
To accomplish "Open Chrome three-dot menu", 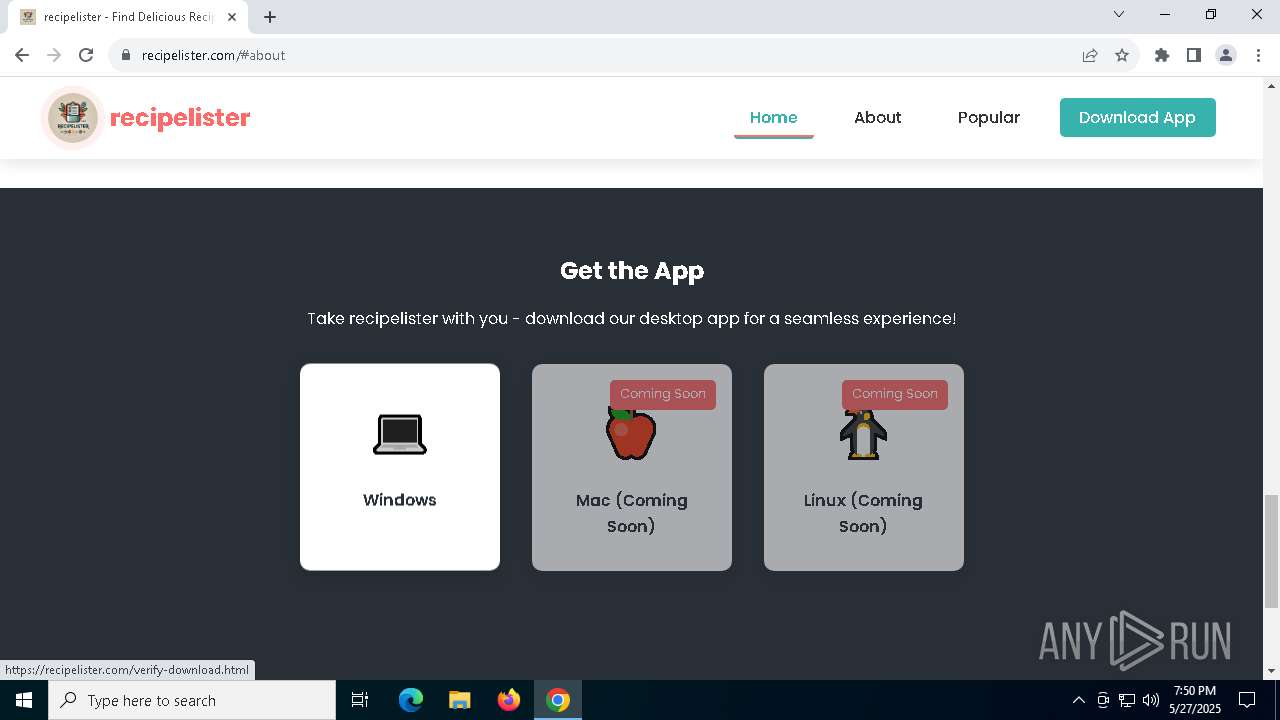I will pos(1258,55).
